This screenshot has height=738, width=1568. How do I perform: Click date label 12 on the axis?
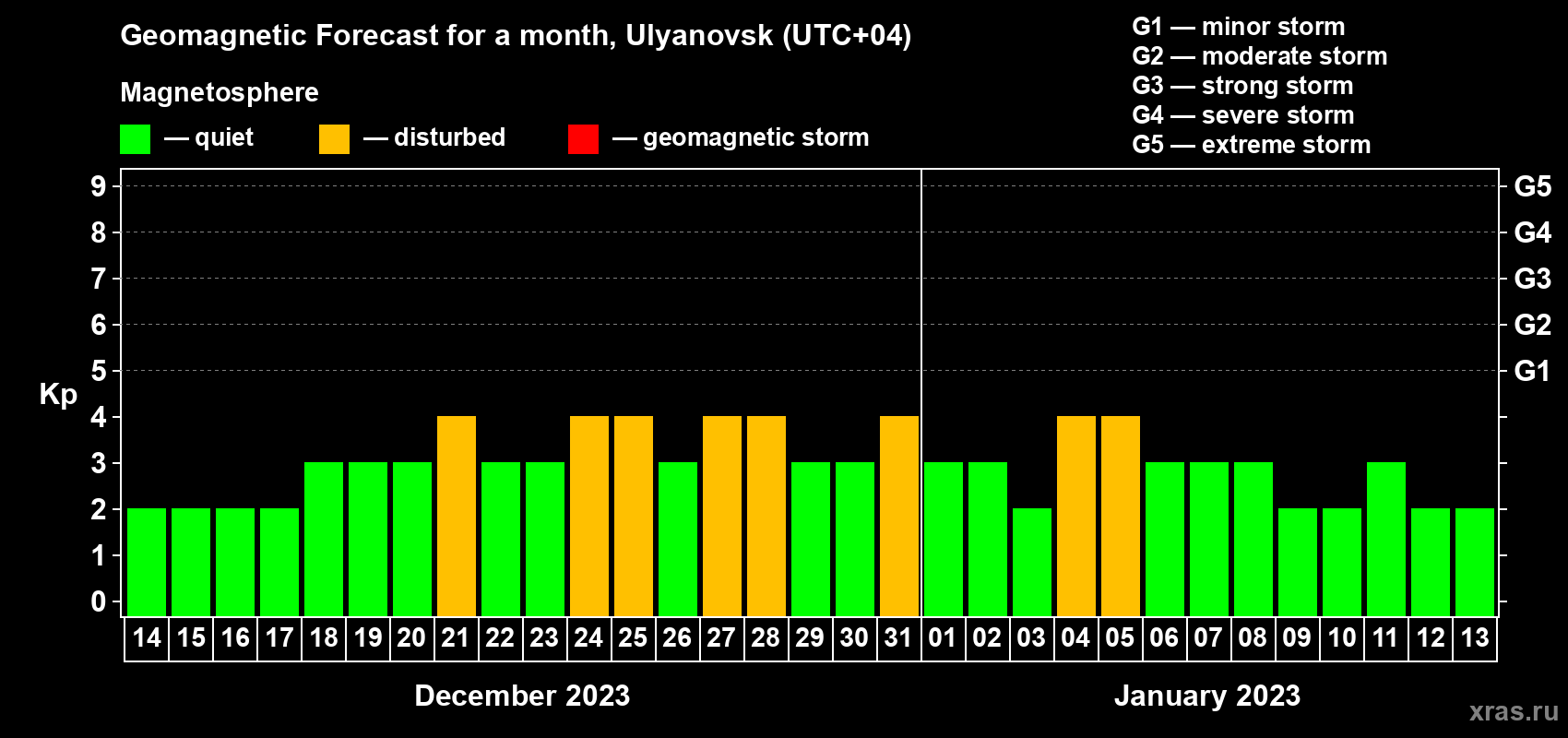(x=1431, y=638)
